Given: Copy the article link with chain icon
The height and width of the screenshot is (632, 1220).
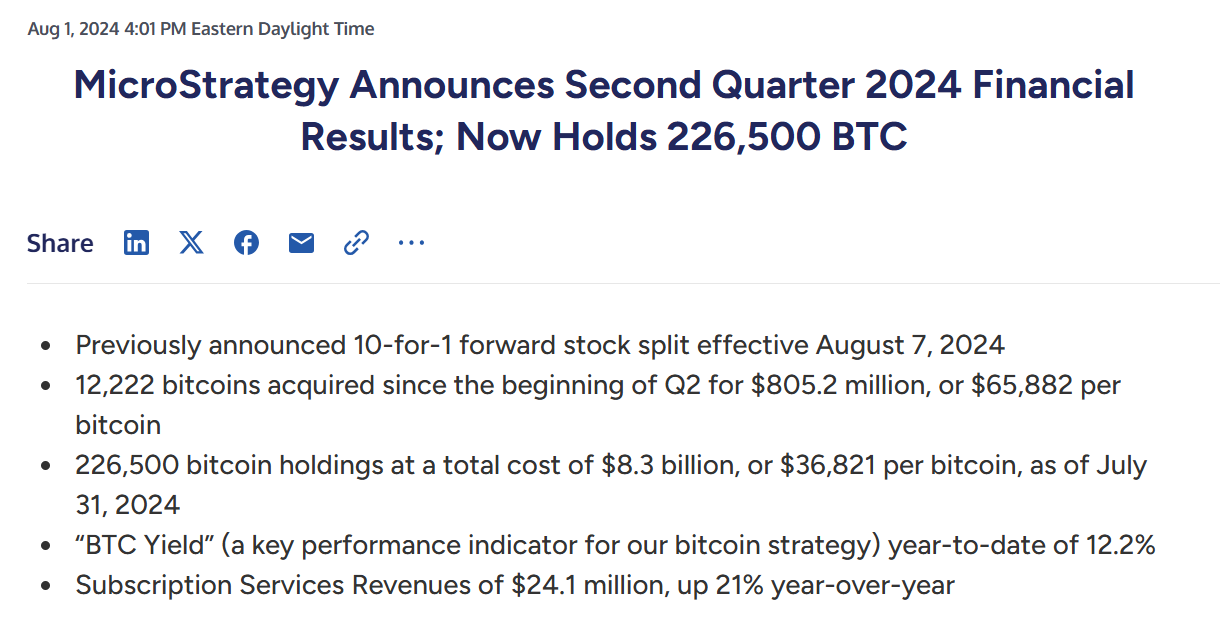Looking at the screenshot, I should tap(356, 242).
